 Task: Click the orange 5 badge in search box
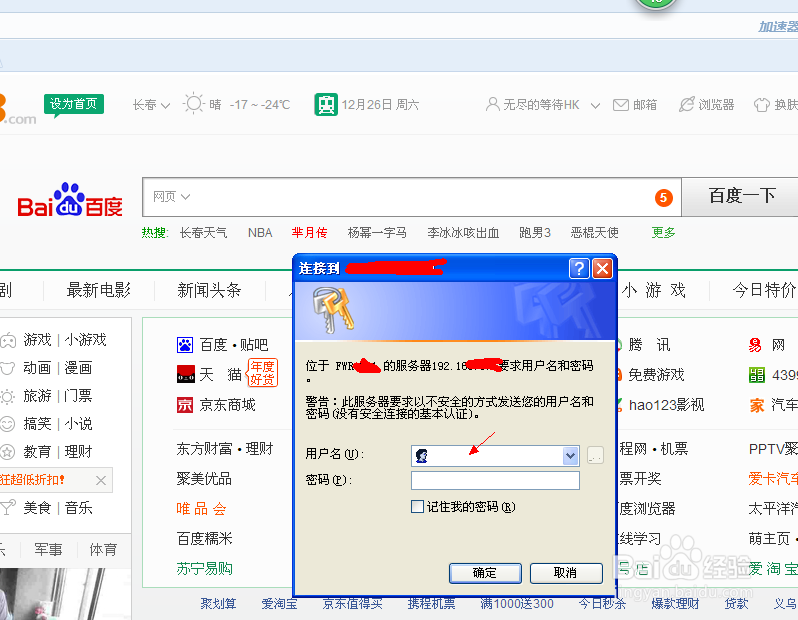[664, 198]
